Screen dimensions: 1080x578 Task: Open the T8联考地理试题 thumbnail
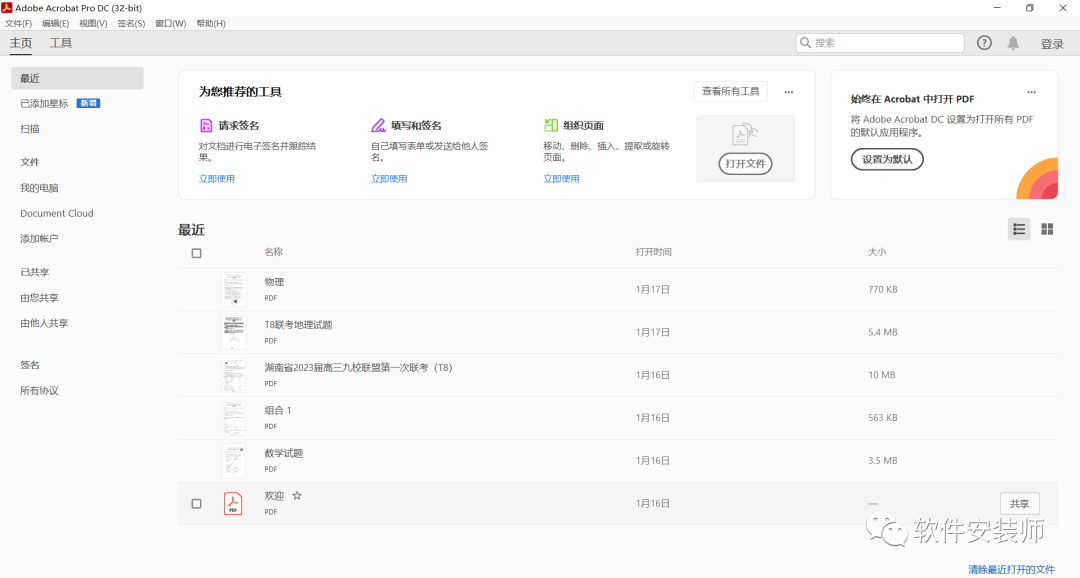coord(233,332)
